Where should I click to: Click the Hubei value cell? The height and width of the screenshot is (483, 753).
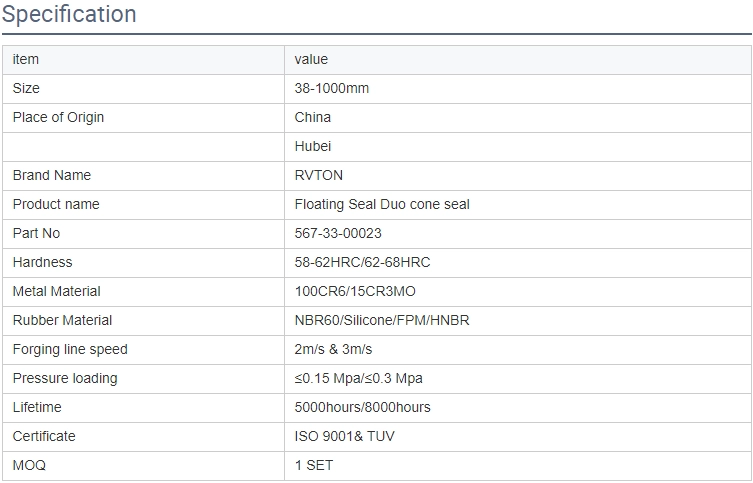(518, 147)
